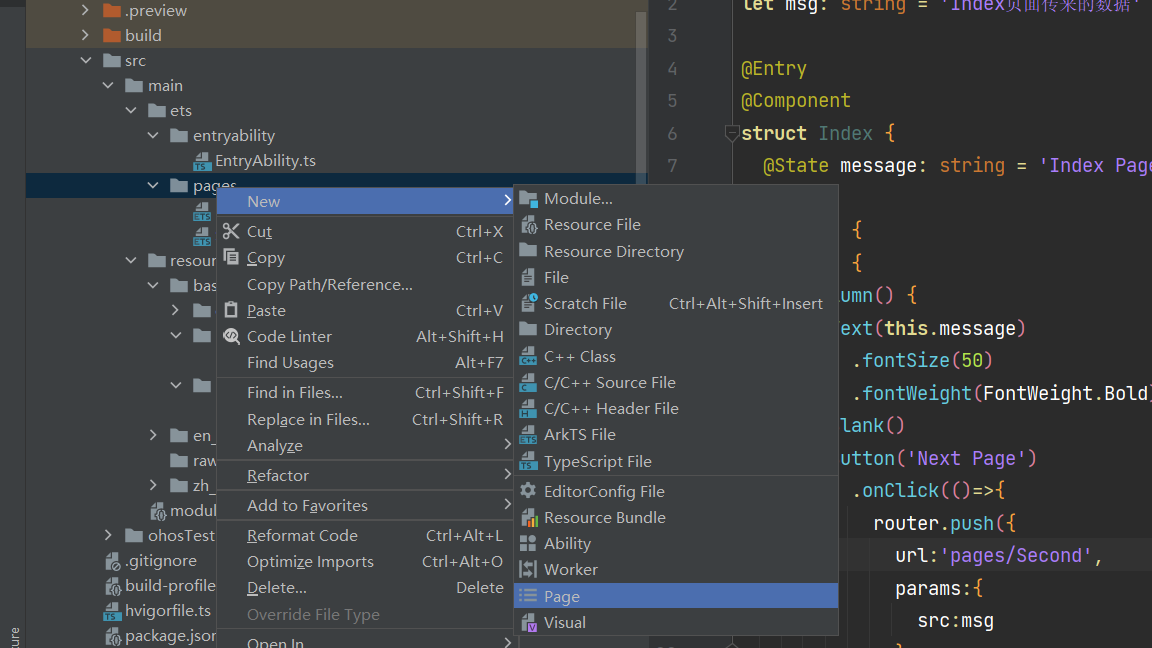Open the Analyze submenu
Viewport: 1152px width, 648px height.
364,446
